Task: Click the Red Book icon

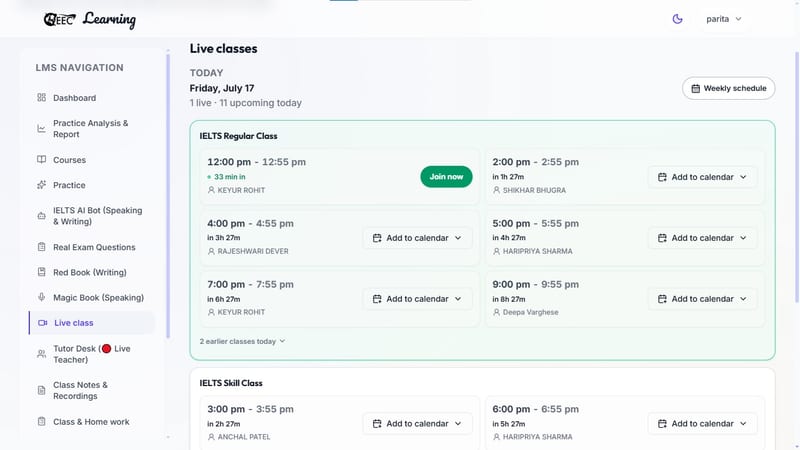Action: [x=41, y=272]
